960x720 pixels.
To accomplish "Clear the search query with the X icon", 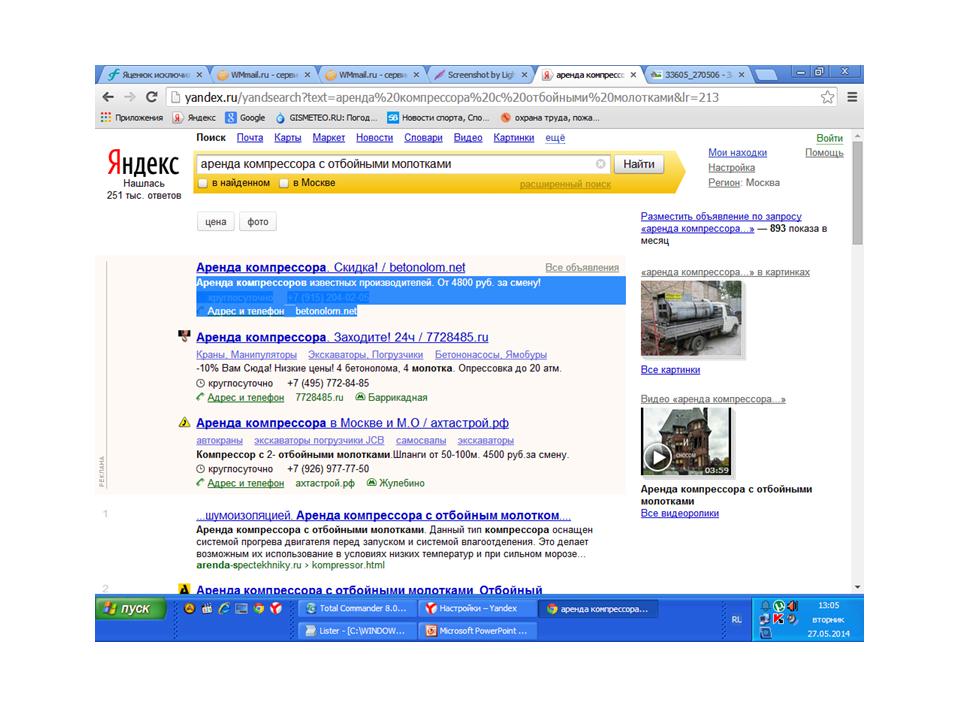I will [x=601, y=164].
